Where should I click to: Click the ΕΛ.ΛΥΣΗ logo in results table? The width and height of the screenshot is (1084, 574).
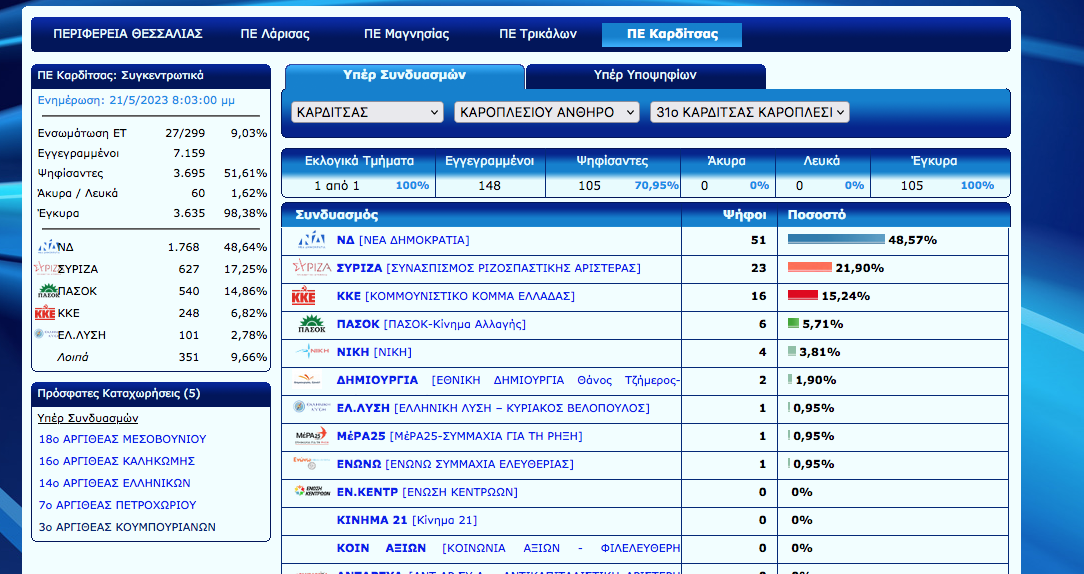(312, 408)
